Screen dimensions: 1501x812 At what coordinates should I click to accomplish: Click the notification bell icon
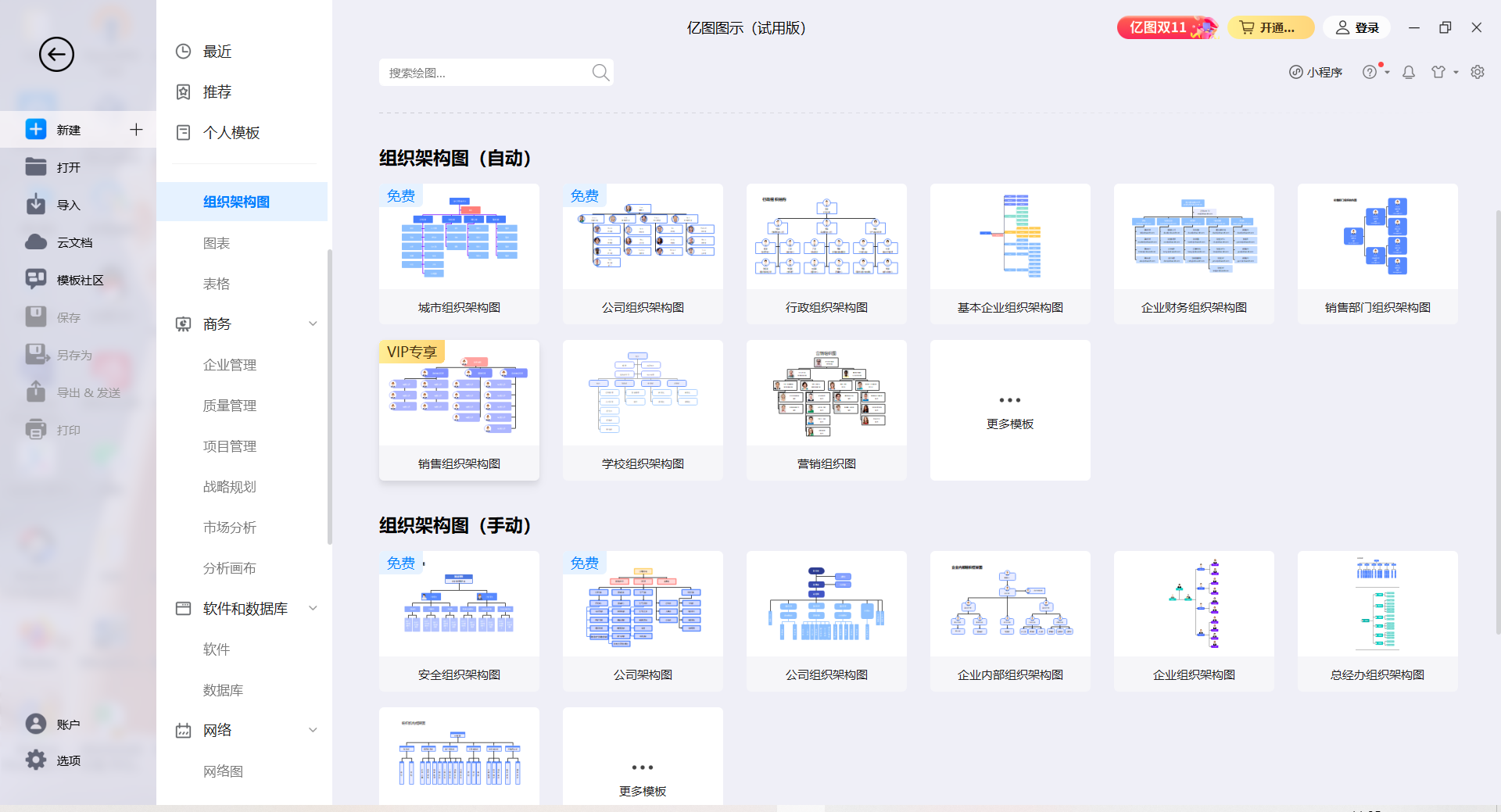pos(1409,72)
